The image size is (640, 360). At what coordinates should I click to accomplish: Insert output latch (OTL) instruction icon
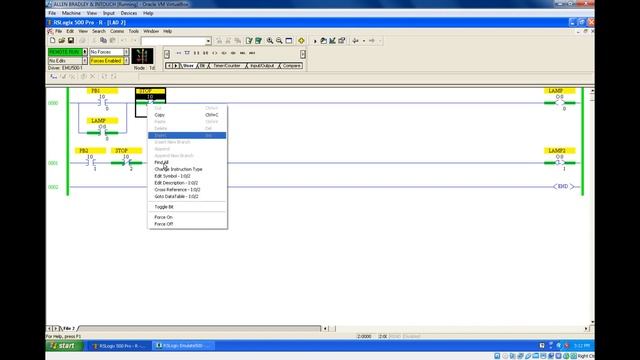(224, 53)
